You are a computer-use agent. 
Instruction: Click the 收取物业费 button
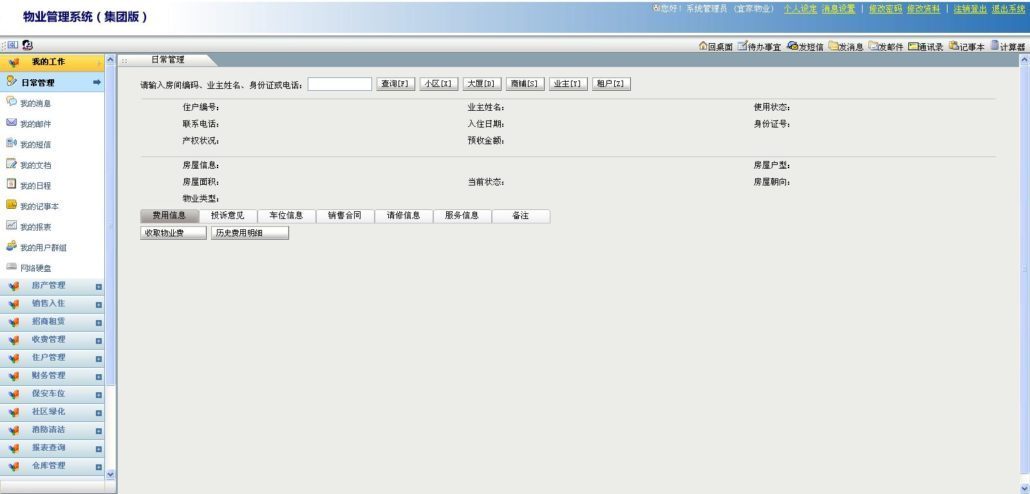coord(173,233)
